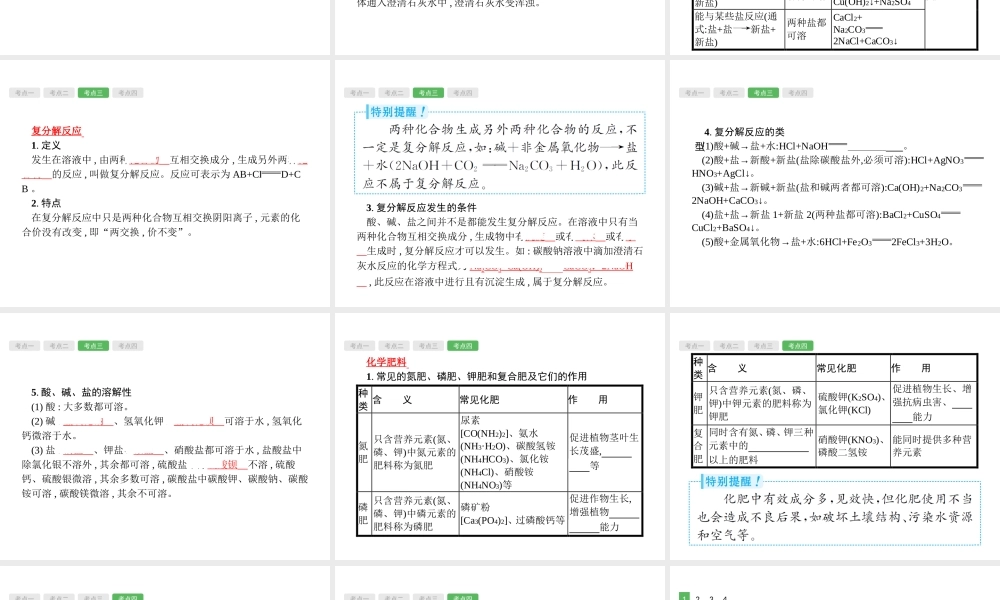The height and width of the screenshot is (600, 1000).
Task: Click dashed note box about 化肥中有效成分多
Action: coord(835,513)
